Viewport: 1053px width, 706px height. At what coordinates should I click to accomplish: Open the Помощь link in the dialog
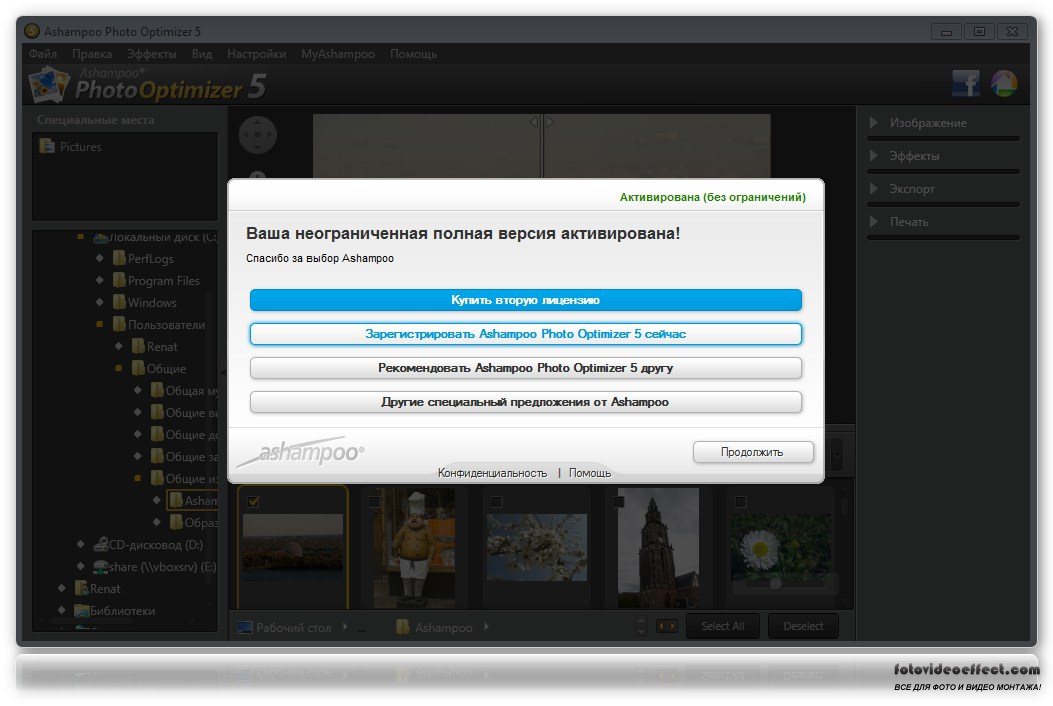coord(590,473)
